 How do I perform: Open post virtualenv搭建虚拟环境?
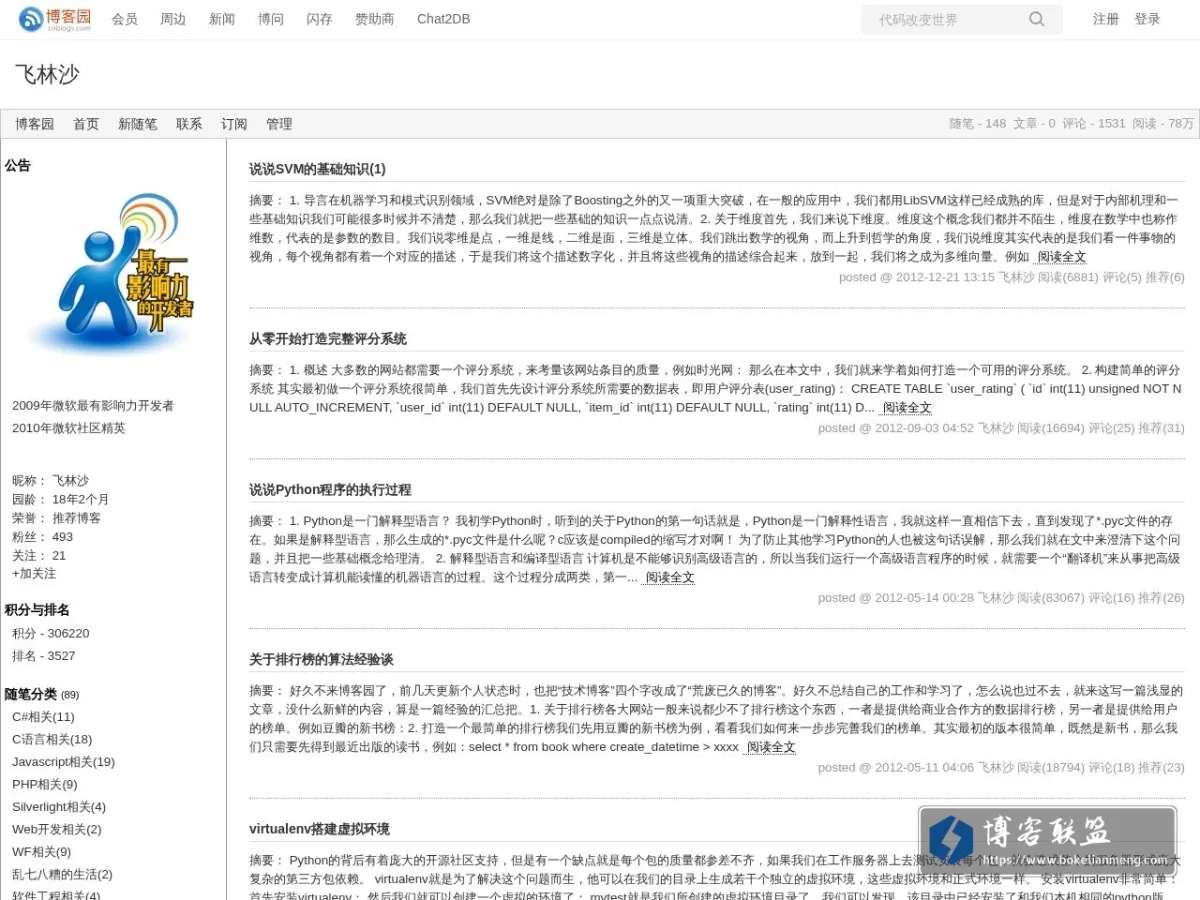319,829
